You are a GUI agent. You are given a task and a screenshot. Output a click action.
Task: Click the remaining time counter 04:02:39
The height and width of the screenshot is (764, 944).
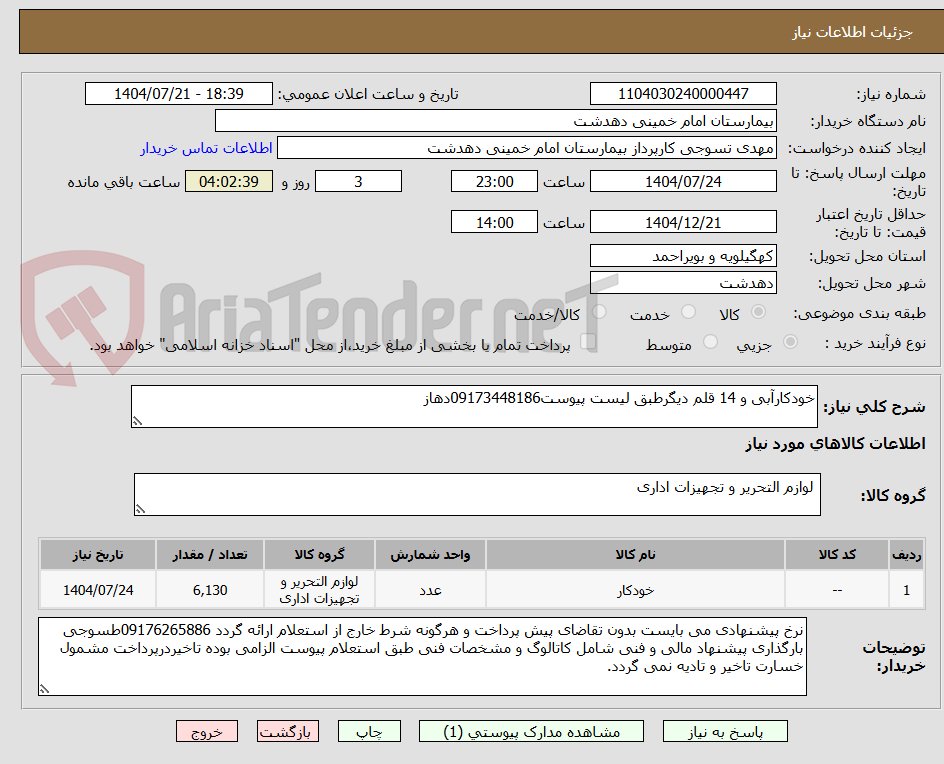pos(229,182)
